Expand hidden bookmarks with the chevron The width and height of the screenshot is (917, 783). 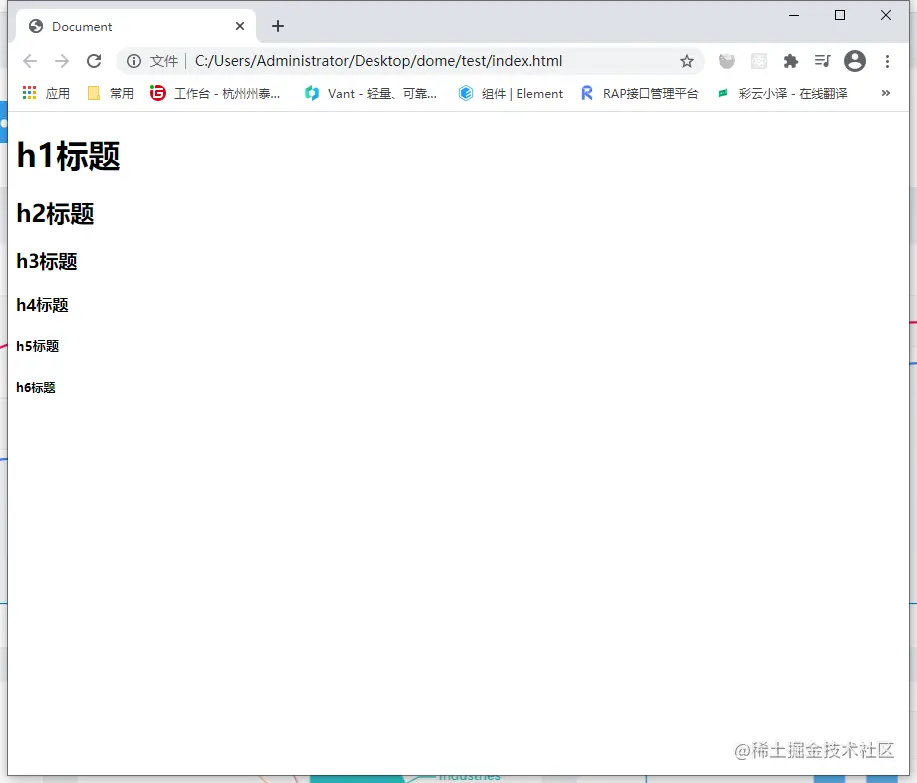[884, 93]
